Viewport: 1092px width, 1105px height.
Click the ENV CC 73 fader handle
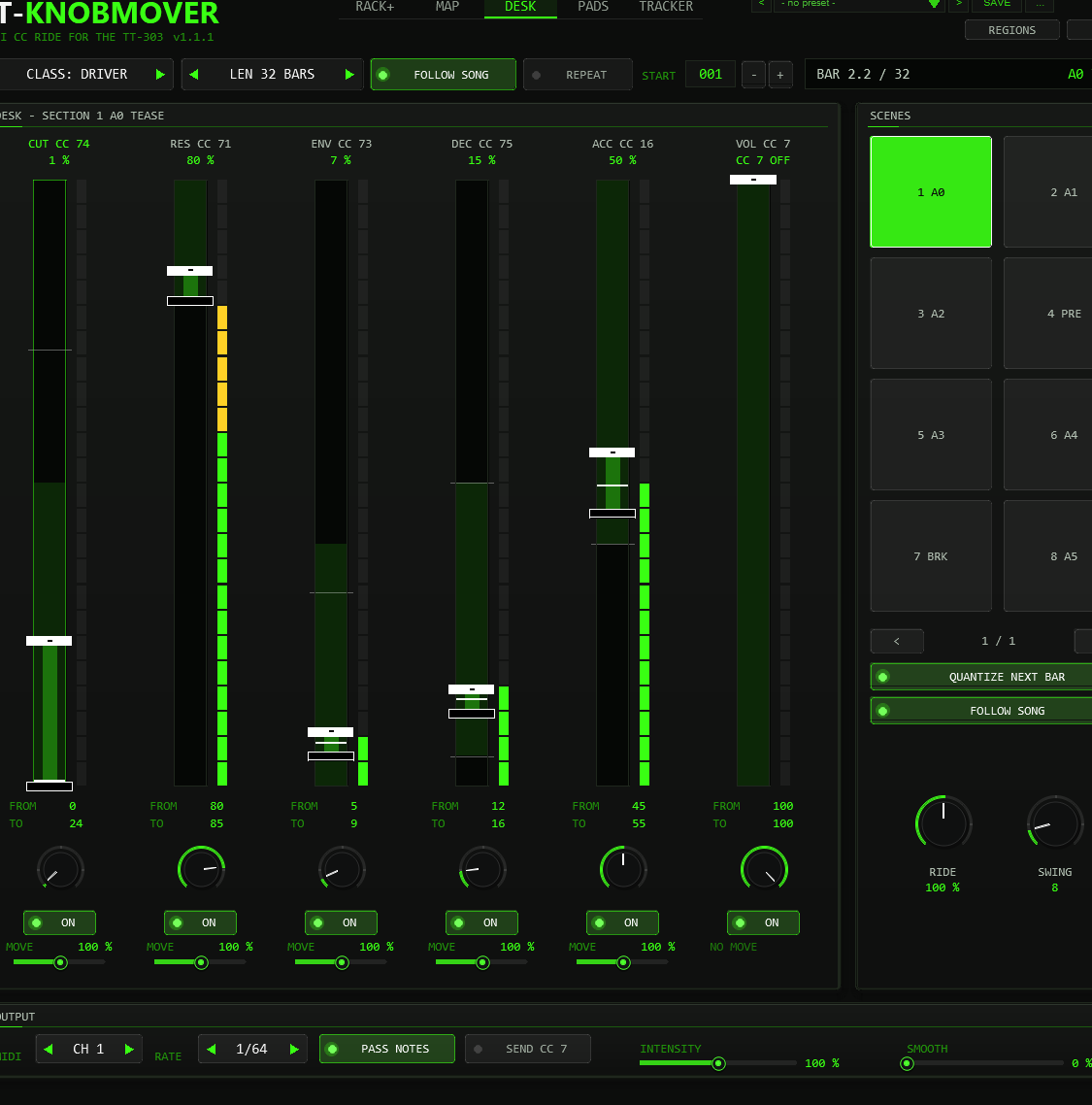[x=330, y=732]
